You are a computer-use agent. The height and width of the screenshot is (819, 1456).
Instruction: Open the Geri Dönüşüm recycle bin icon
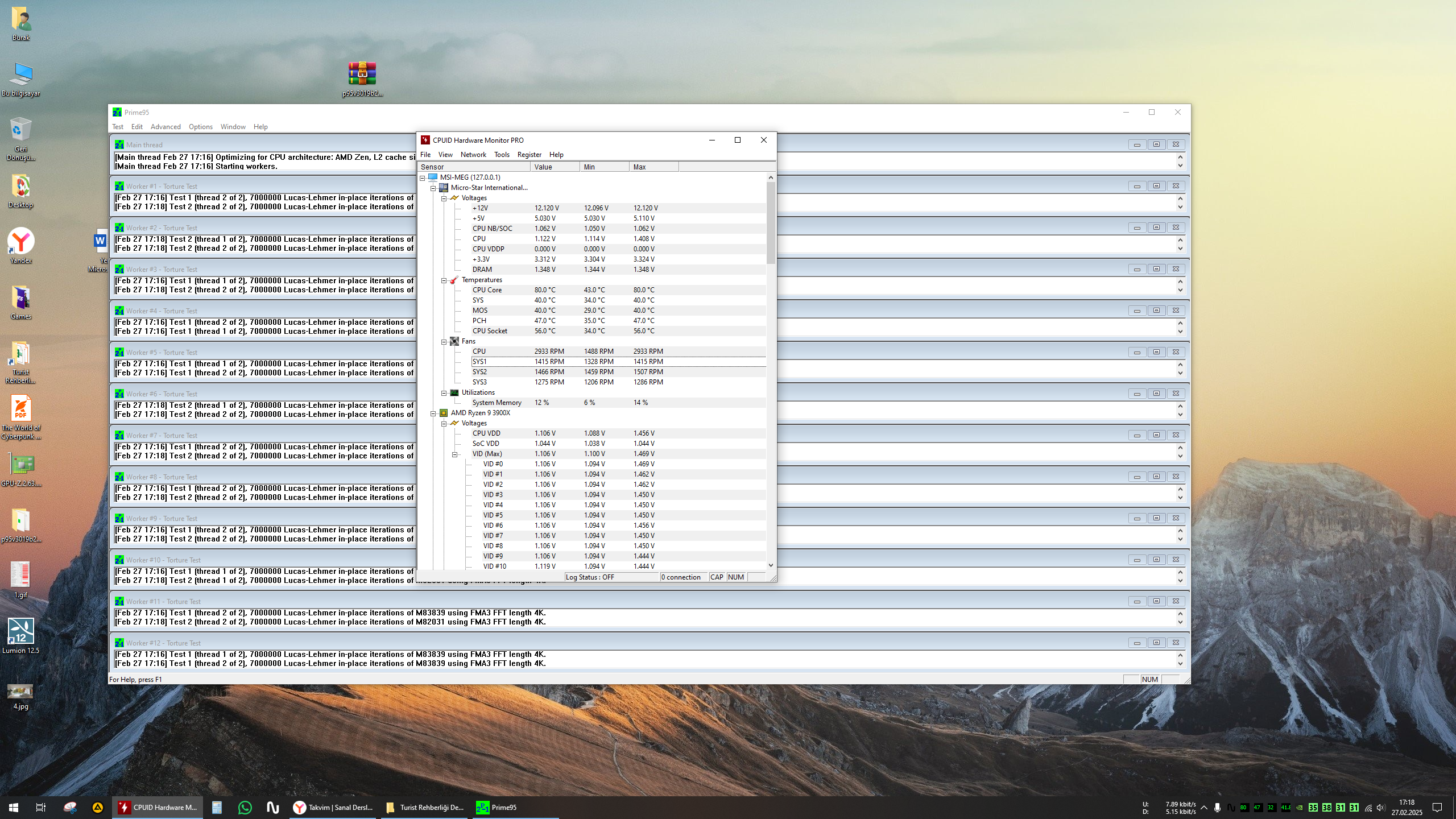(x=21, y=138)
